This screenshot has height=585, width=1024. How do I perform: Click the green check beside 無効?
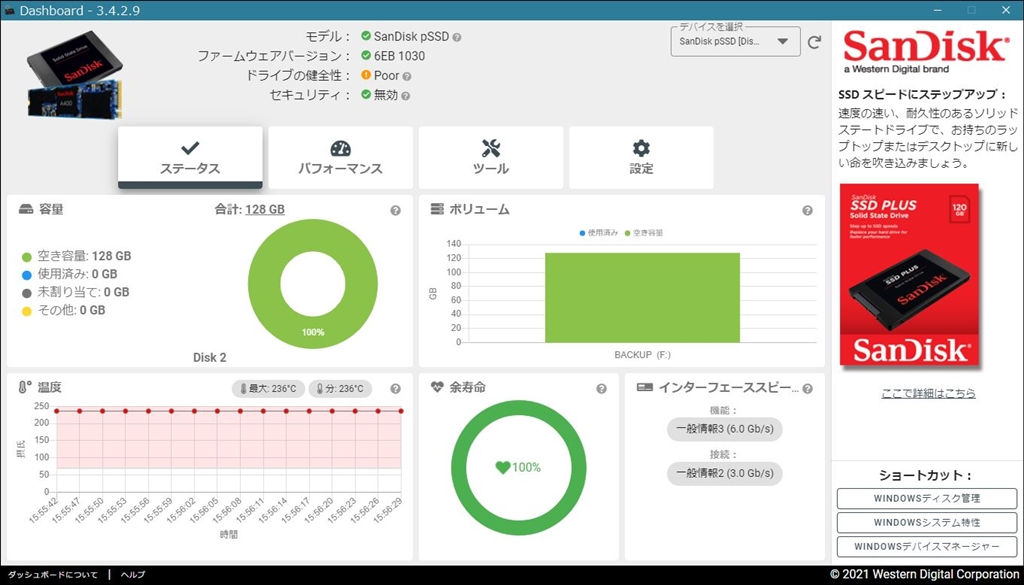click(x=366, y=95)
